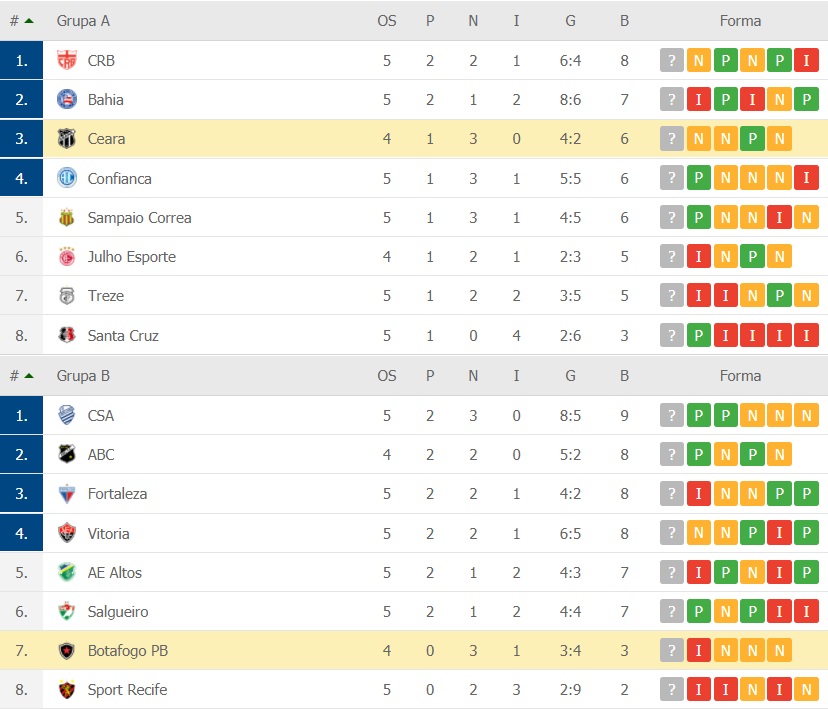Click Salgueiro's first green P form badge

click(699, 611)
